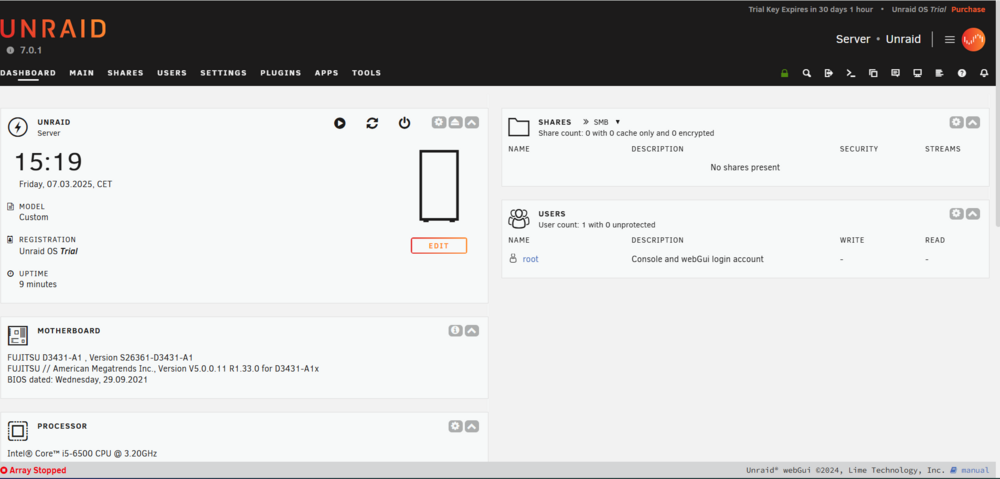Open Processor tile gear settings

455,426
